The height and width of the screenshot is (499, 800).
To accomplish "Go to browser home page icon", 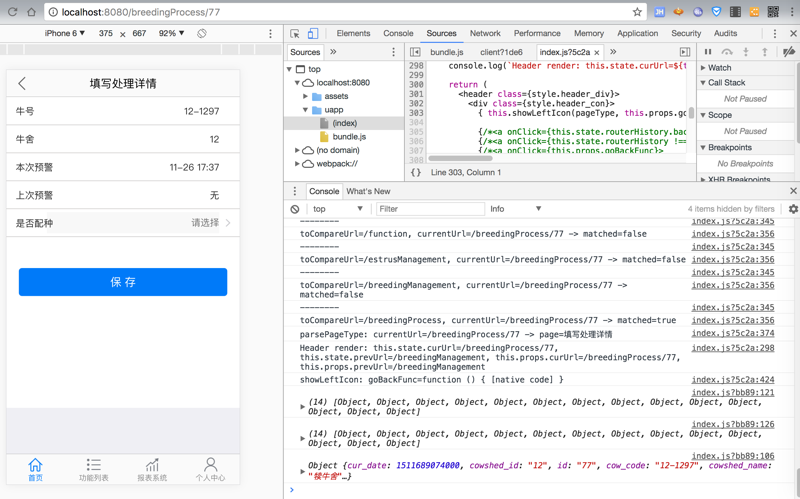I will pos(32,12).
